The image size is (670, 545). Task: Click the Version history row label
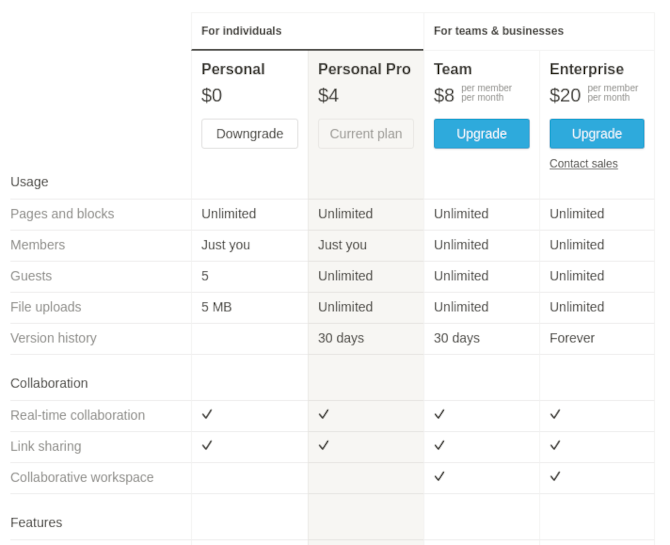pyautogui.click(x=53, y=338)
